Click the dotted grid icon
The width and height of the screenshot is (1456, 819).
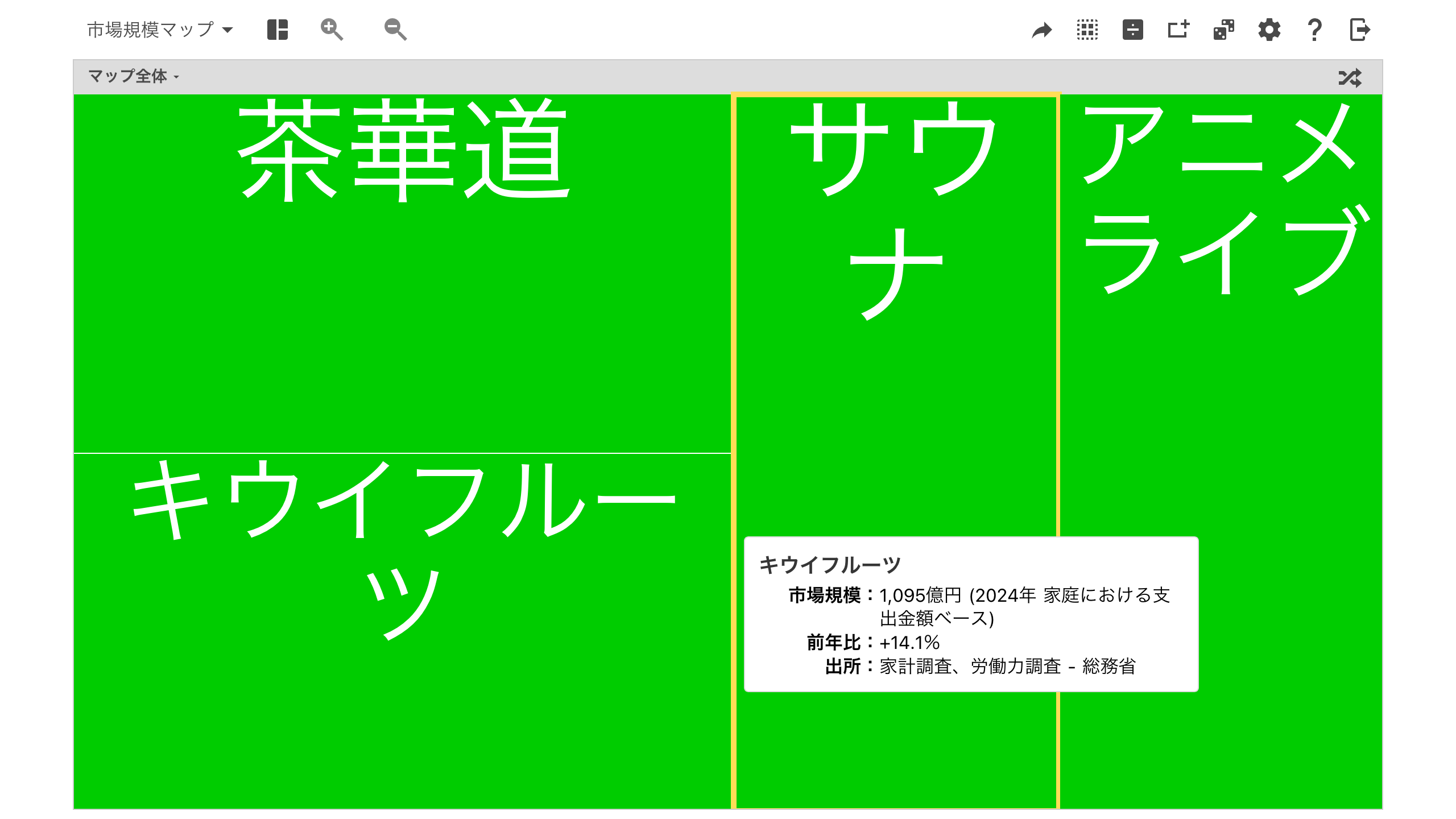pyautogui.click(x=1087, y=30)
